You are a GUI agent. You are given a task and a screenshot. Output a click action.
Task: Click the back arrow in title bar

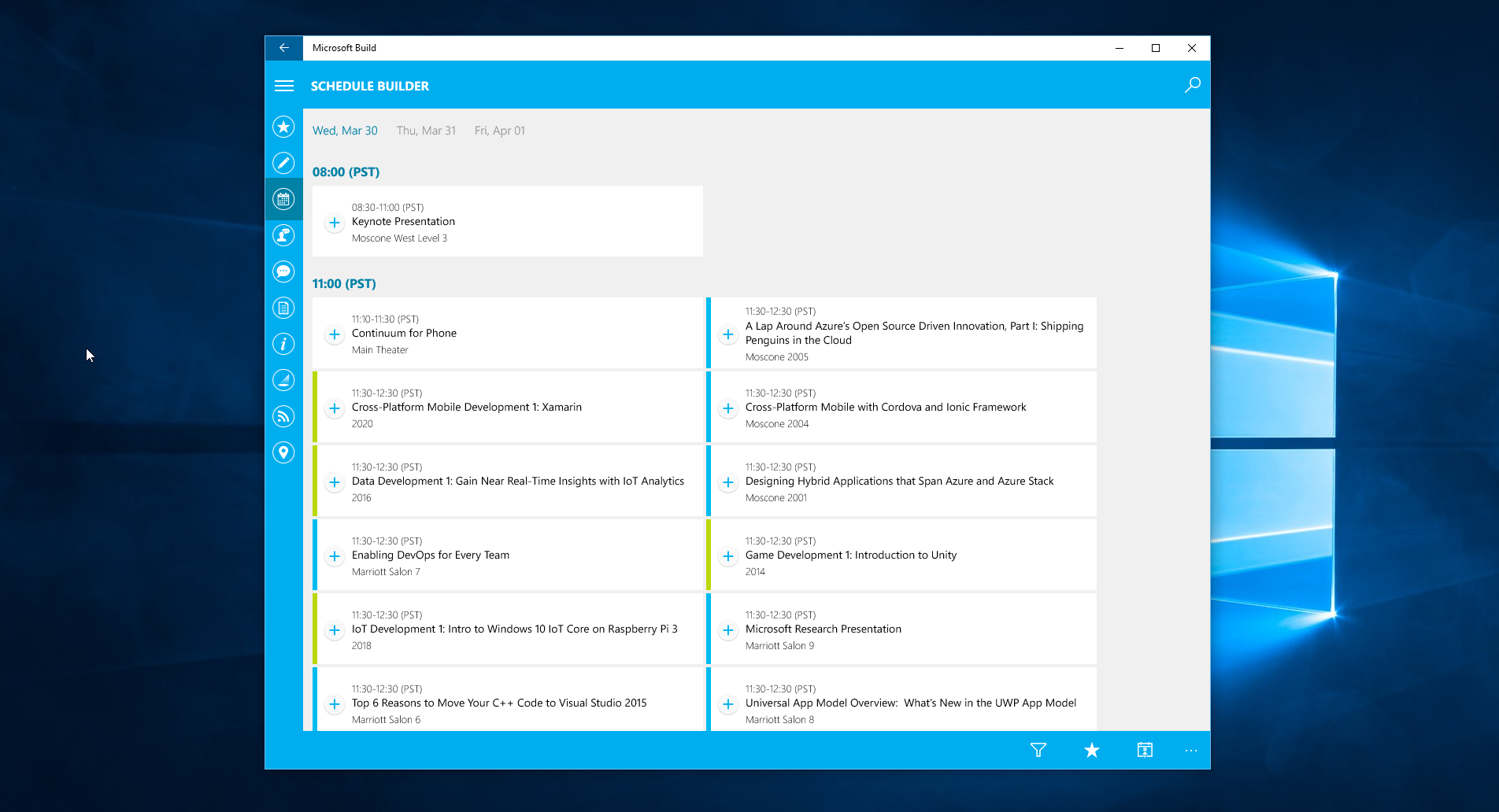[284, 48]
